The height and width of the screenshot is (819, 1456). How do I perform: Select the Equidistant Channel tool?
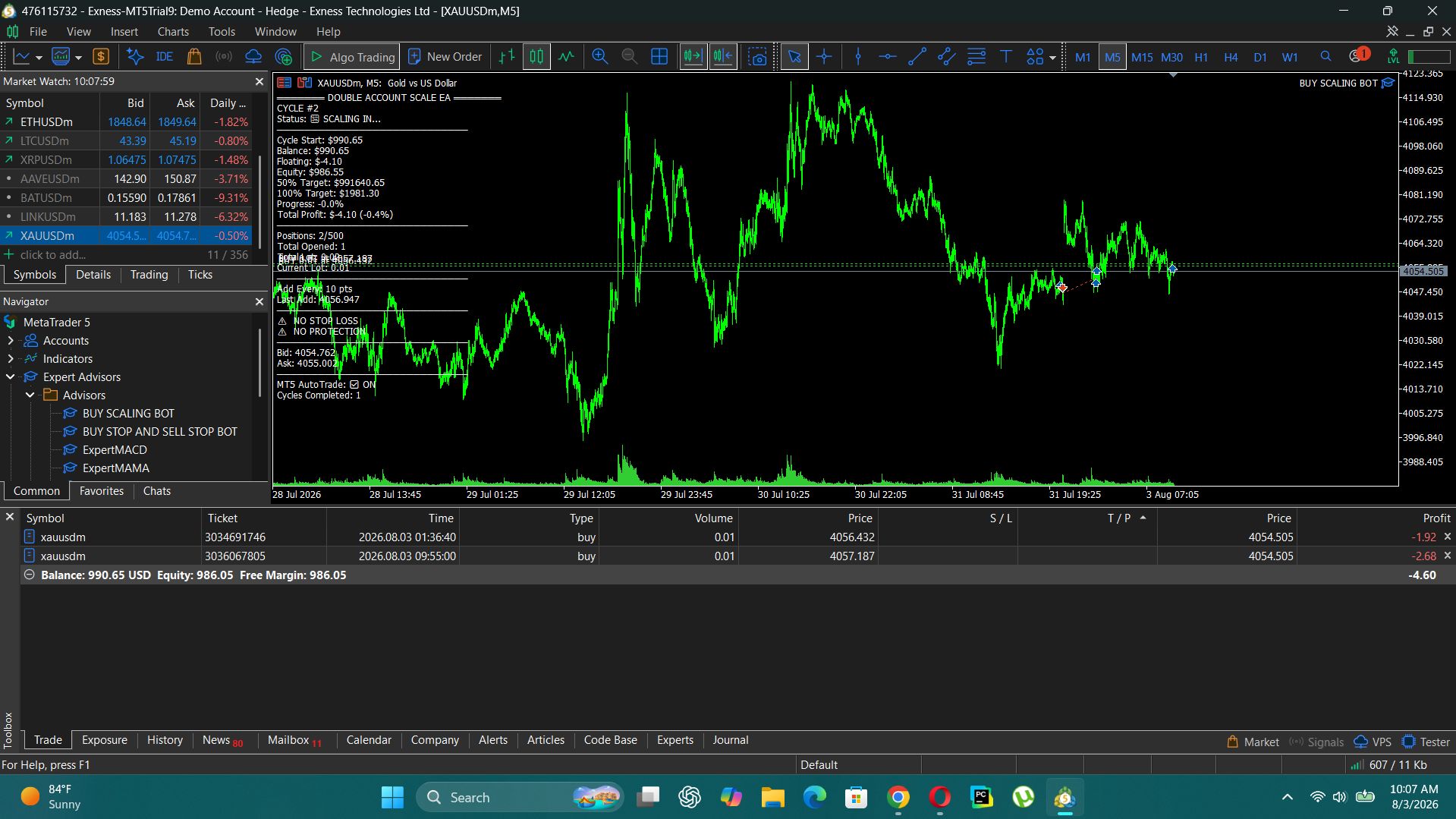pos(947,57)
